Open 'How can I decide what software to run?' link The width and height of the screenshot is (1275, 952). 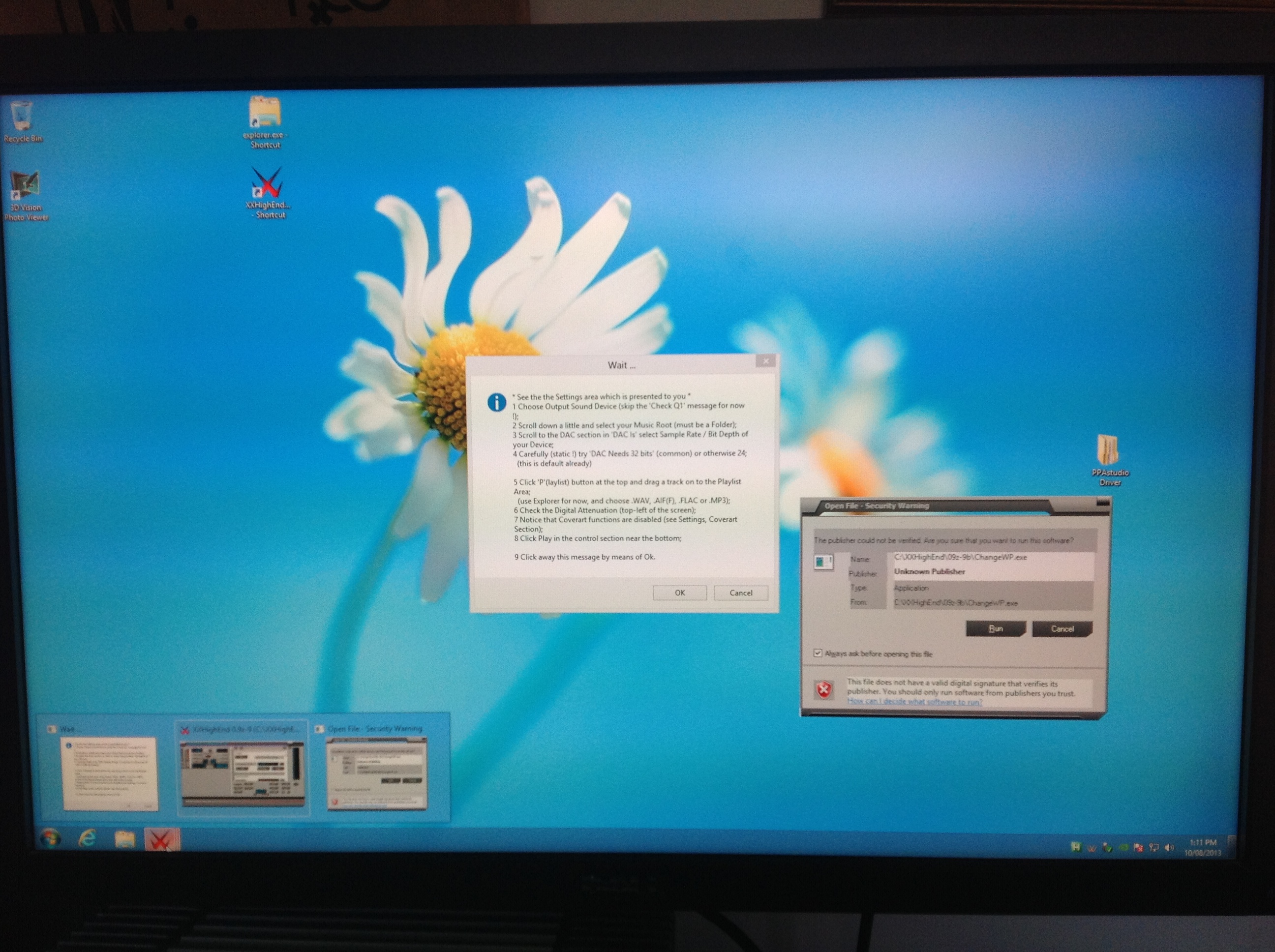(915, 701)
